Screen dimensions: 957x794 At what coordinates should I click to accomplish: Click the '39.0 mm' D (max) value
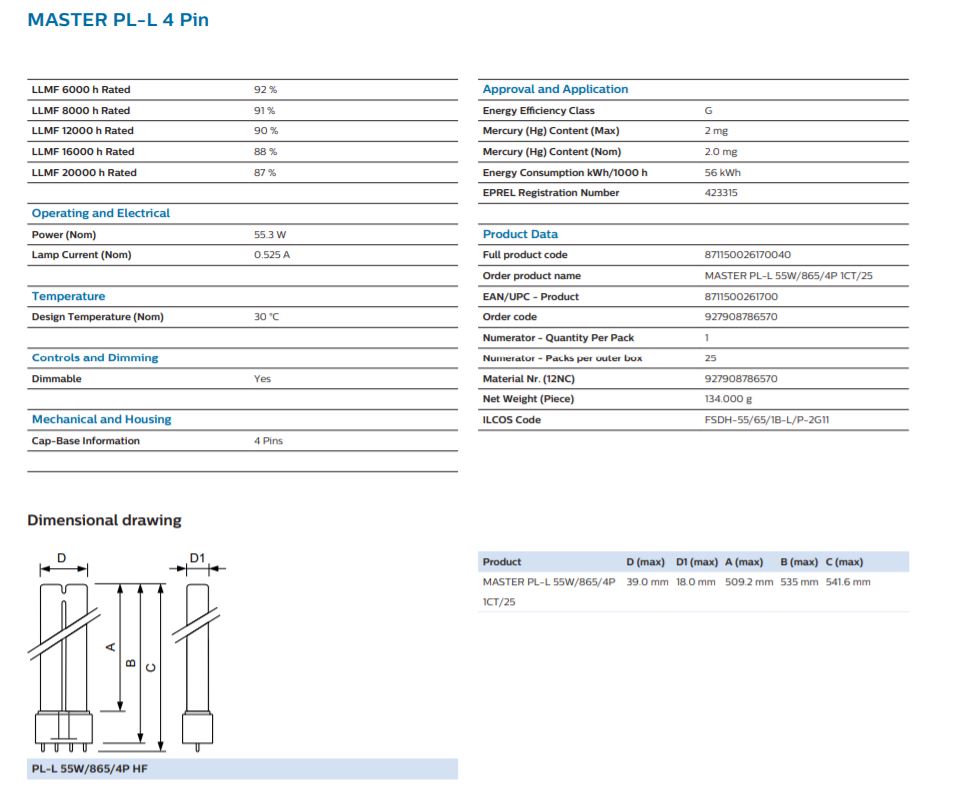647,582
